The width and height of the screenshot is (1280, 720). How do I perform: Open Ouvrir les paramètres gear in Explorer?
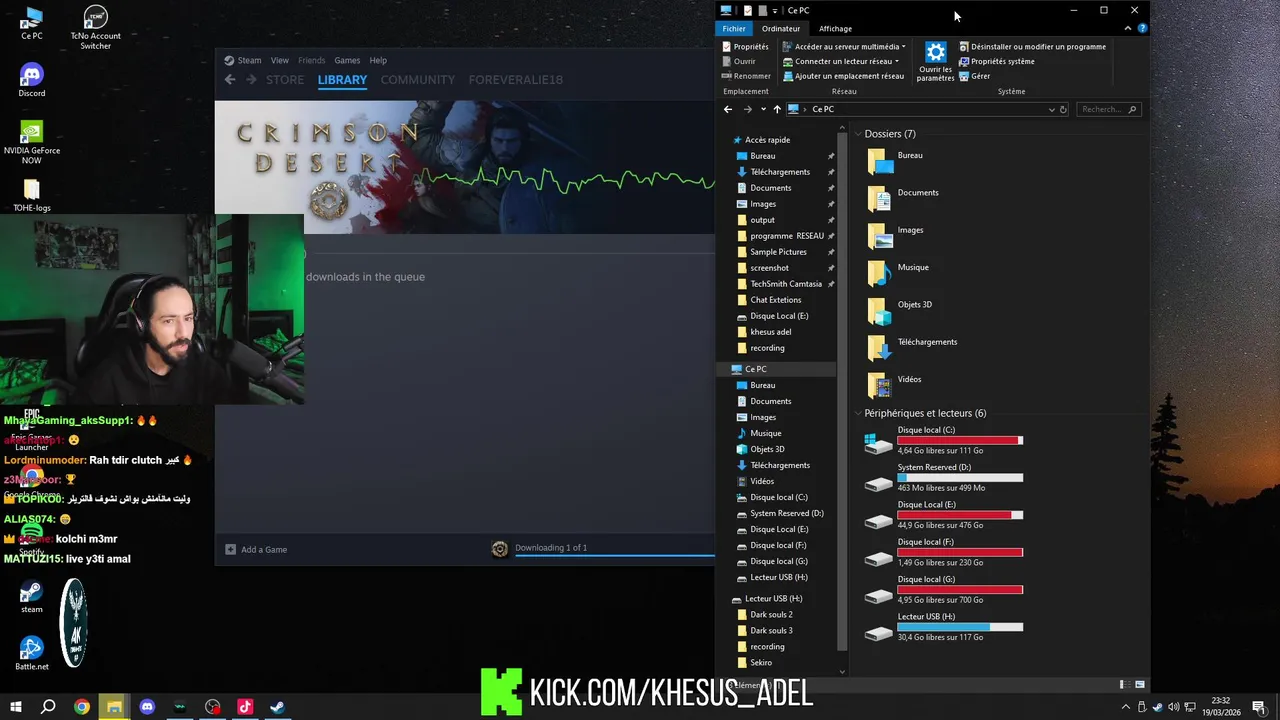(935, 62)
